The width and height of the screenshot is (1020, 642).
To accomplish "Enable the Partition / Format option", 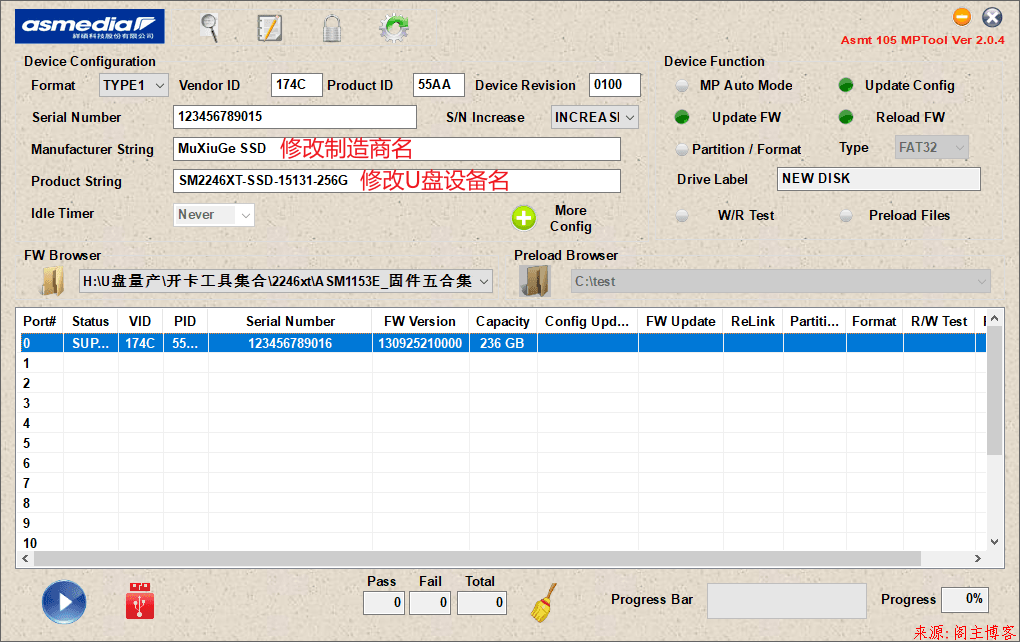I will click(x=682, y=149).
